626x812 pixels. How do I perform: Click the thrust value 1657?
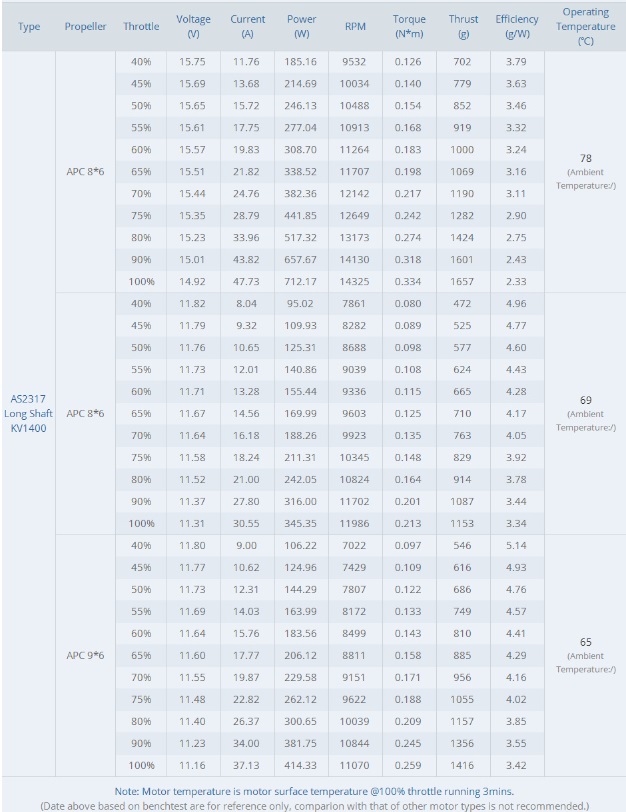[462, 282]
